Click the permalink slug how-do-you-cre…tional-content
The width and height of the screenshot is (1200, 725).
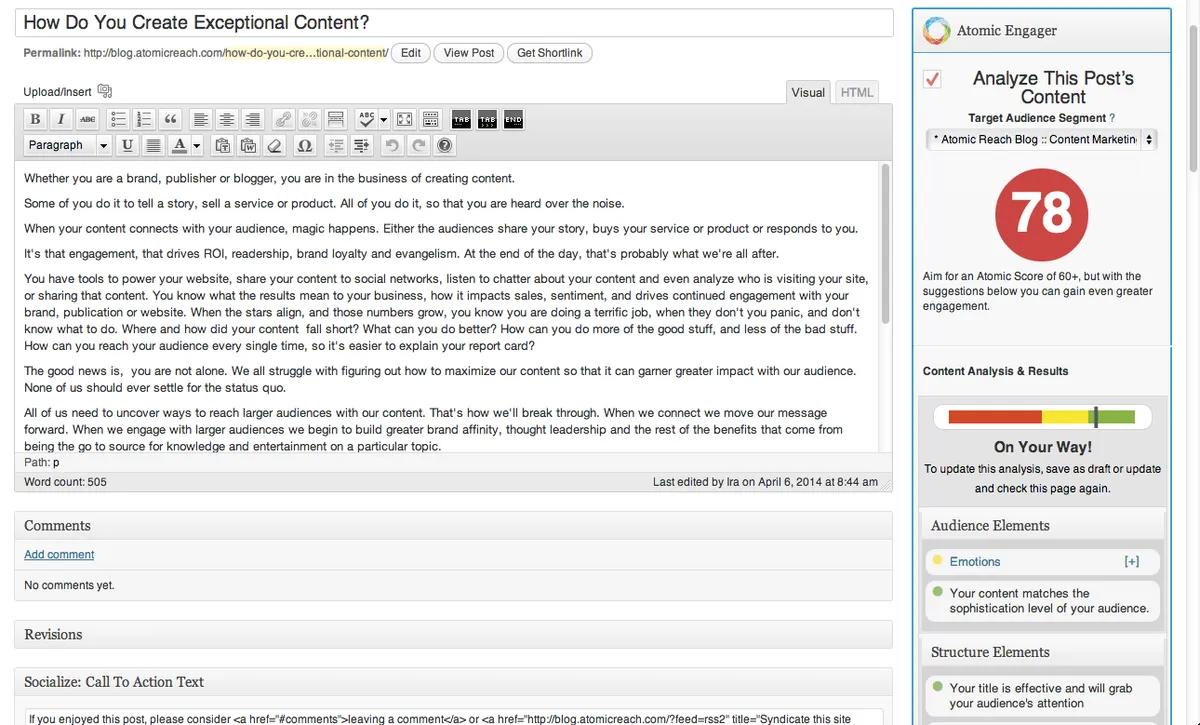(305, 53)
